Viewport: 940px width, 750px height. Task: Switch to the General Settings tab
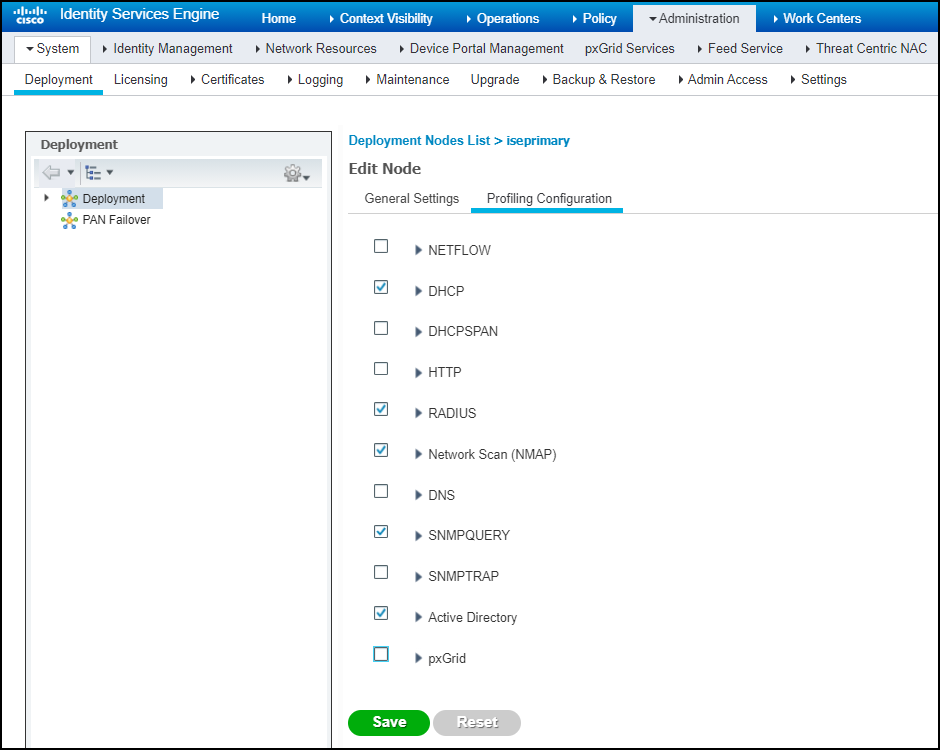(411, 198)
